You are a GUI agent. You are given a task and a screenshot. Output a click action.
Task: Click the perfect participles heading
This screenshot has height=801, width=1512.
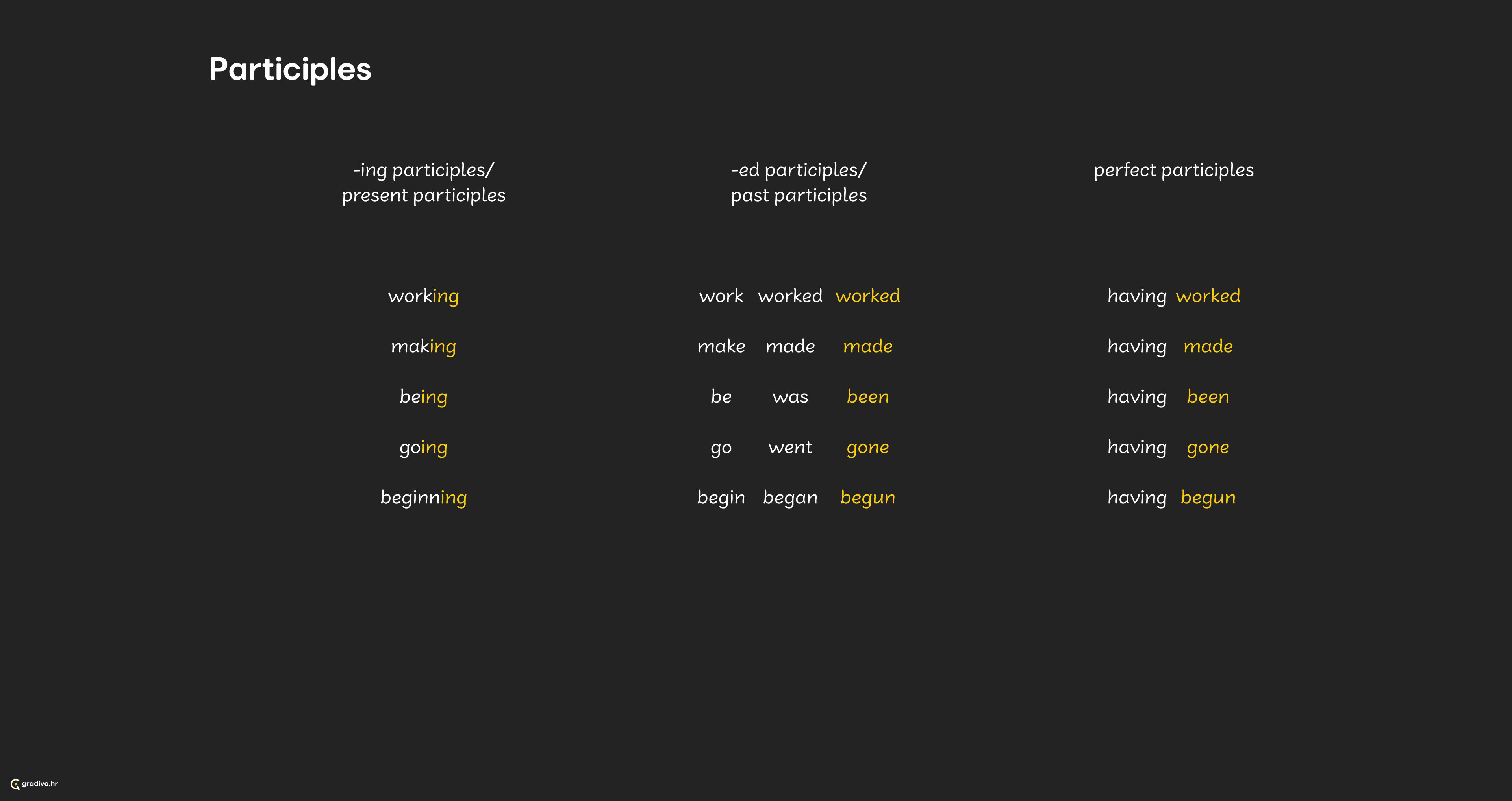coord(1174,170)
